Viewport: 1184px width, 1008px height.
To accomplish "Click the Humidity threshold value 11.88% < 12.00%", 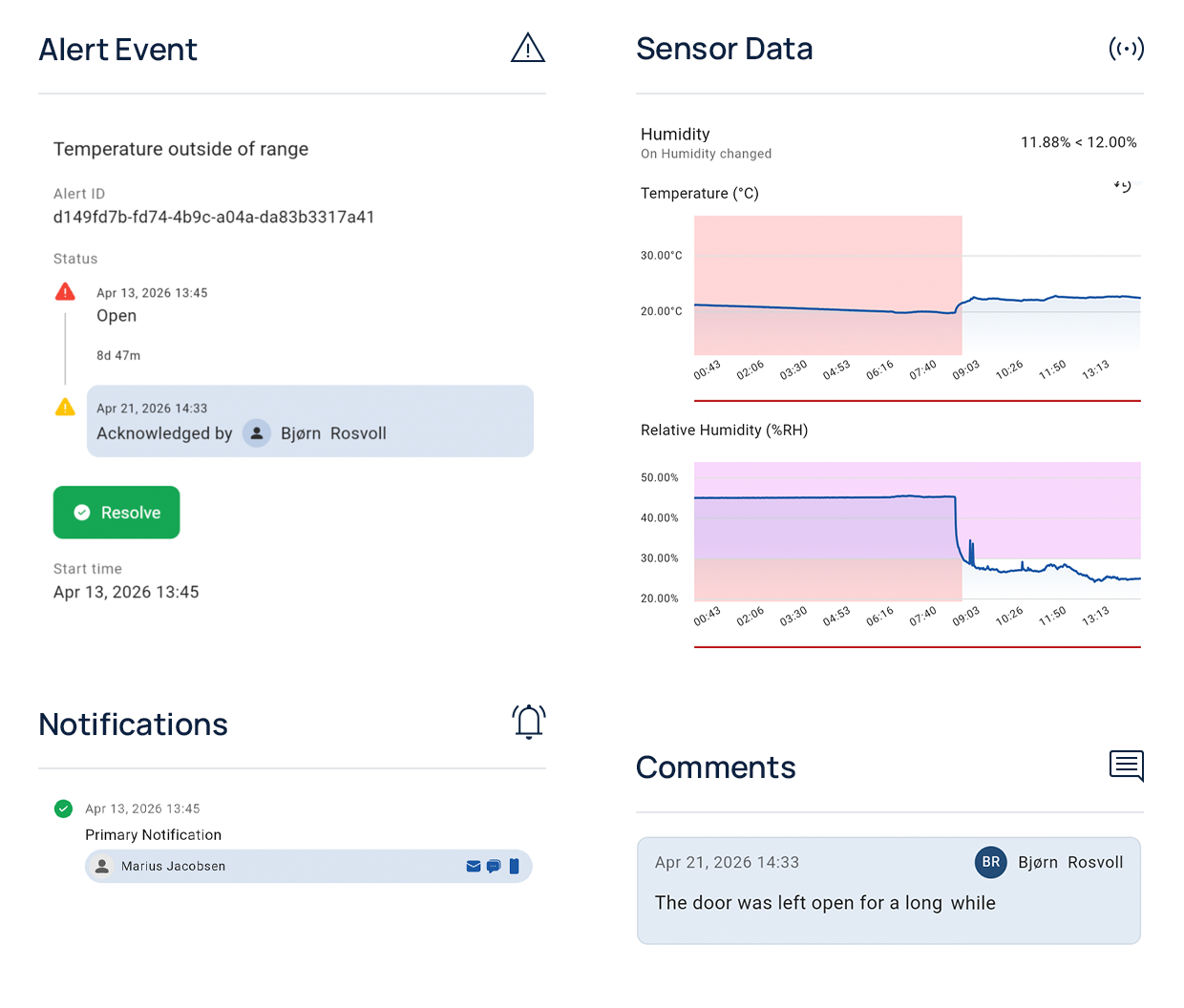I will (1078, 142).
